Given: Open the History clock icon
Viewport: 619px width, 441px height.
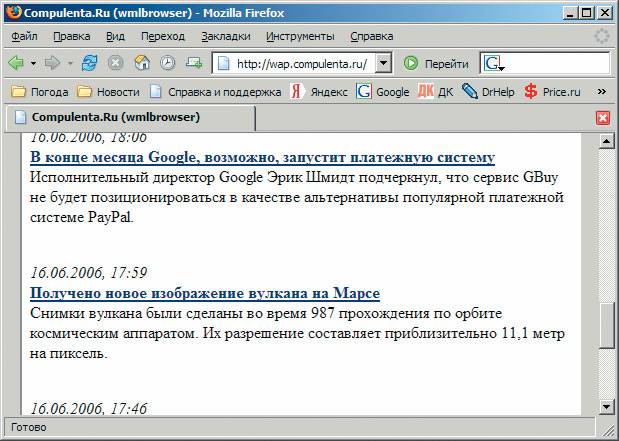Looking at the screenshot, I should click(x=167, y=63).
